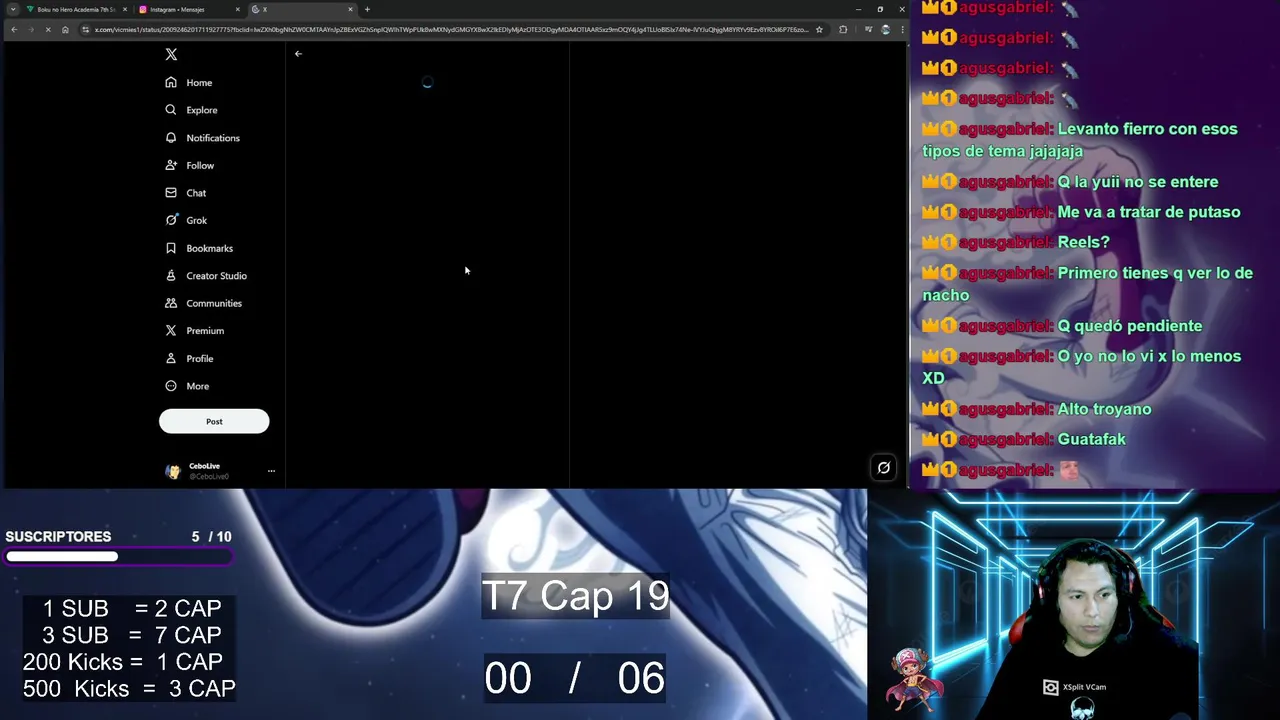Select the active X tab
This screenshot has width=1280, height=720.
tap(301, 9)
